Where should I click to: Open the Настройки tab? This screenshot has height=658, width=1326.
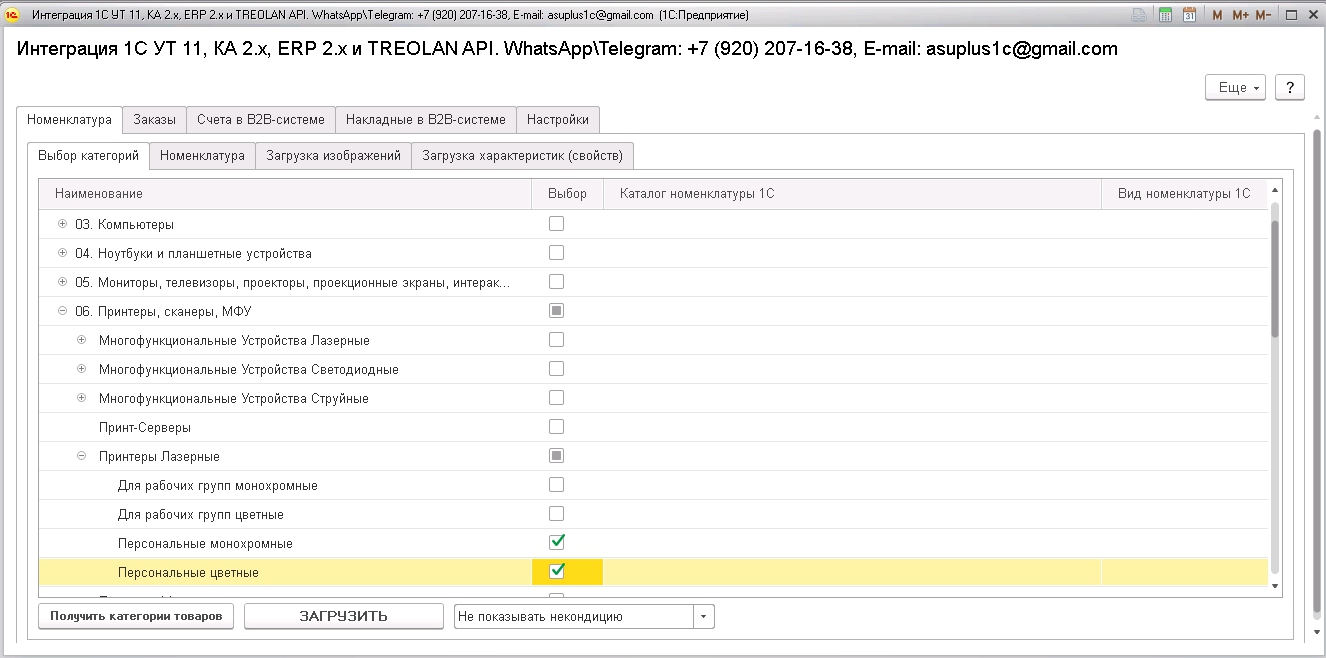[x=558, y=119]
